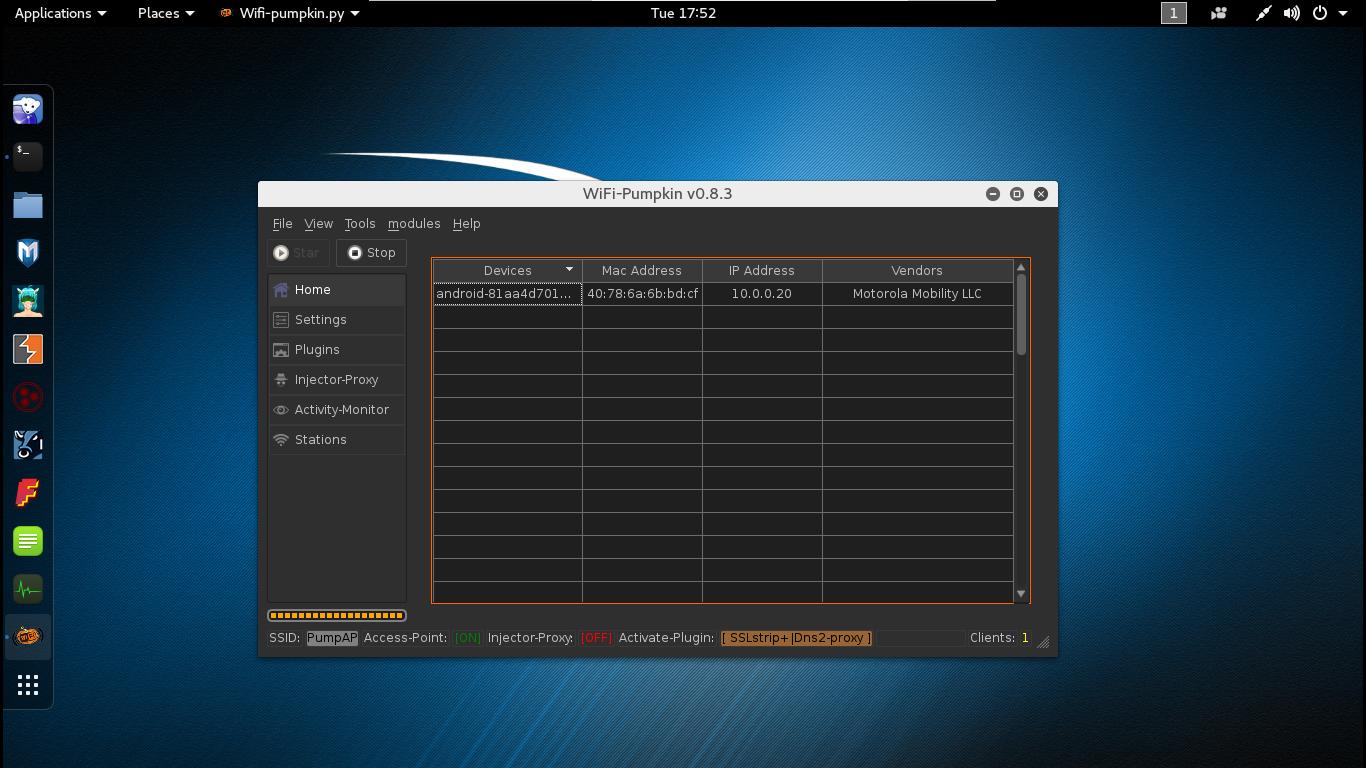
Task: Switch to Activity-Monitor tab
Action: tap(337, 410)
